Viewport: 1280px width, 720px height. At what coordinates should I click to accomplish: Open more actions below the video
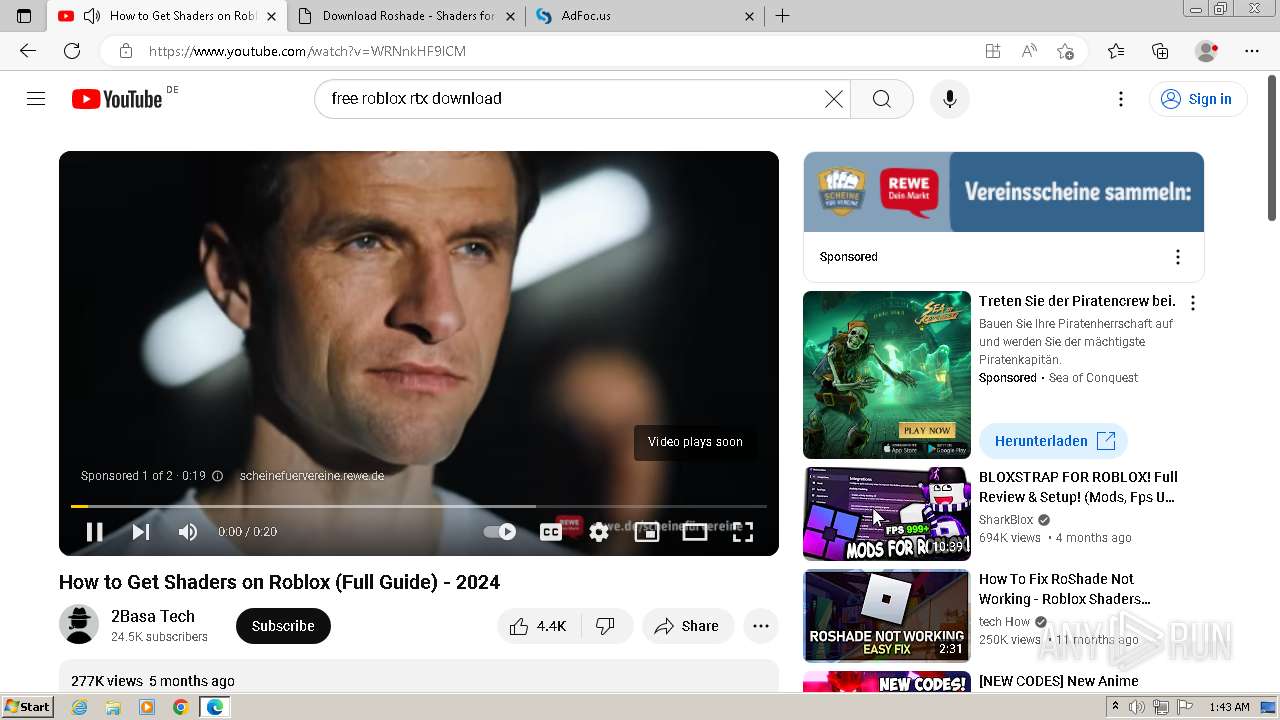pos(761,626)
